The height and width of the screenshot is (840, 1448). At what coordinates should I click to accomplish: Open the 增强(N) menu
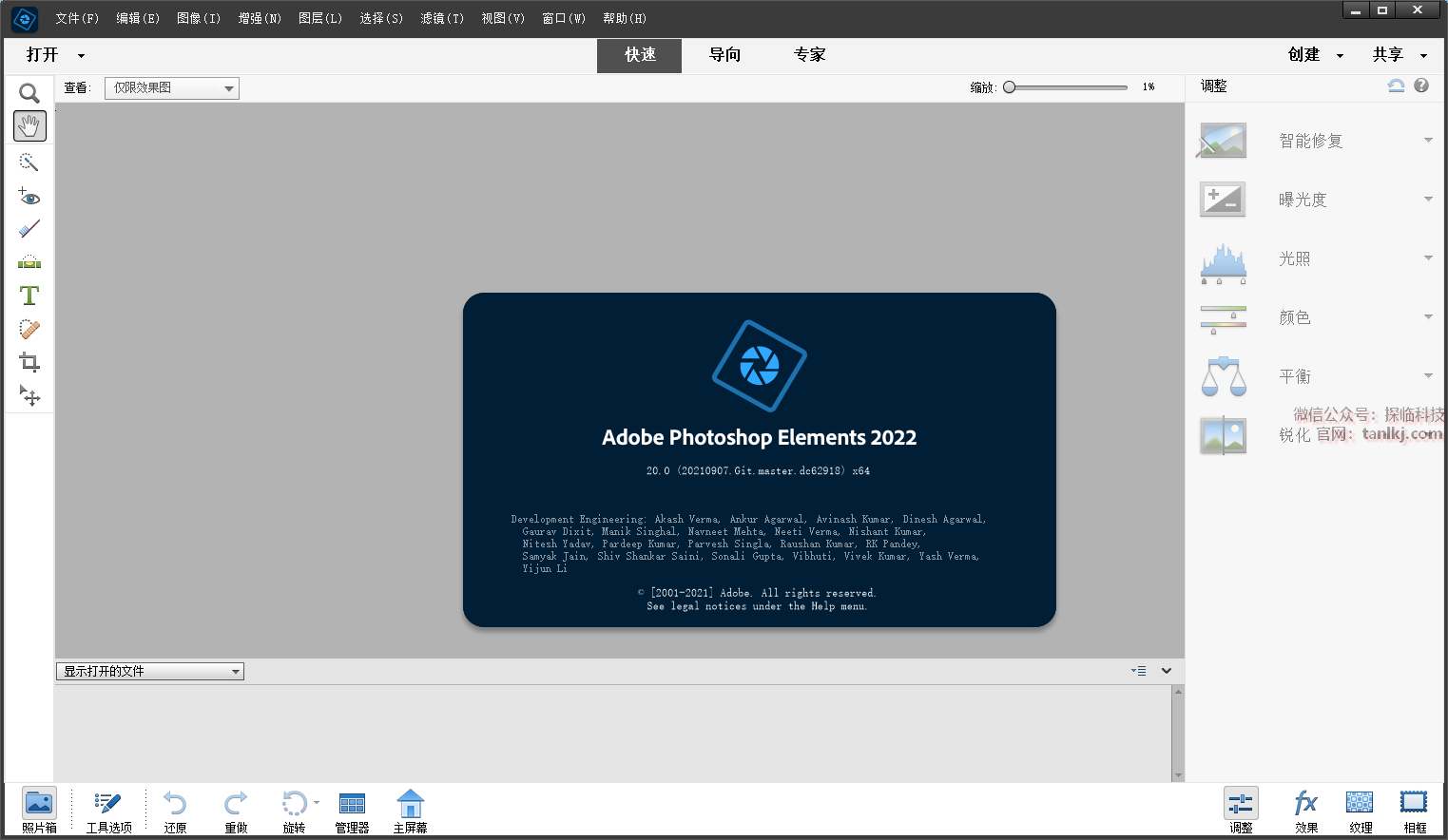[260, 18]
